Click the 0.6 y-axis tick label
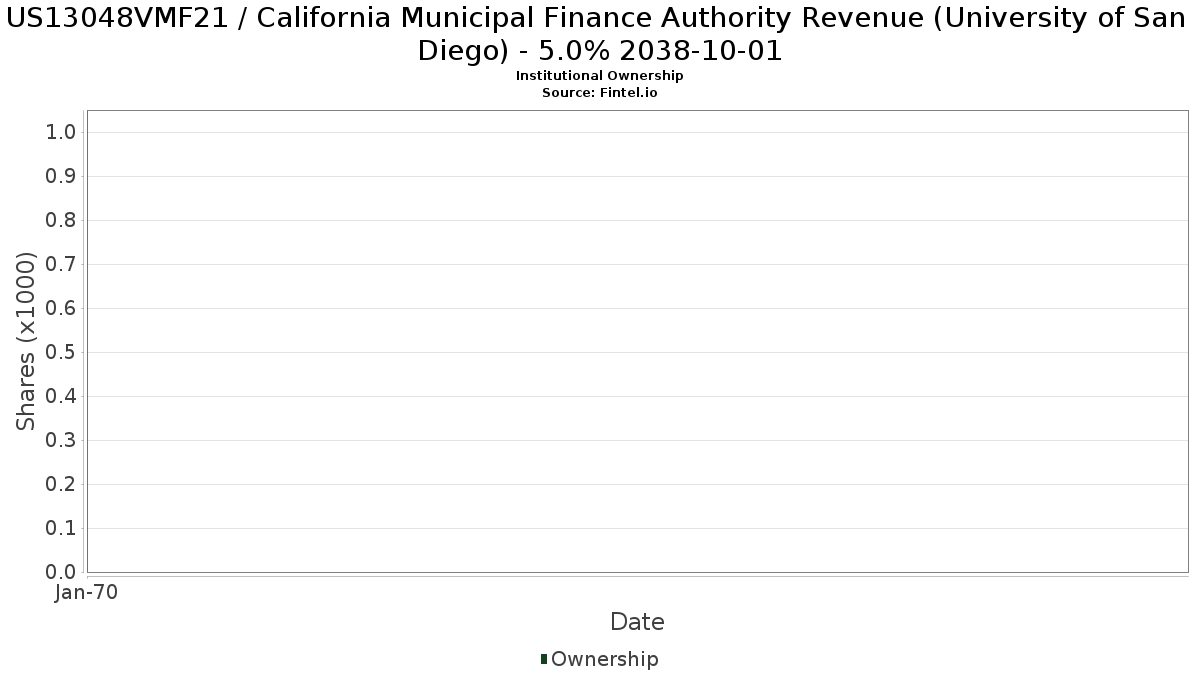This screenshot has height=675, width=1200. (61, 309)
